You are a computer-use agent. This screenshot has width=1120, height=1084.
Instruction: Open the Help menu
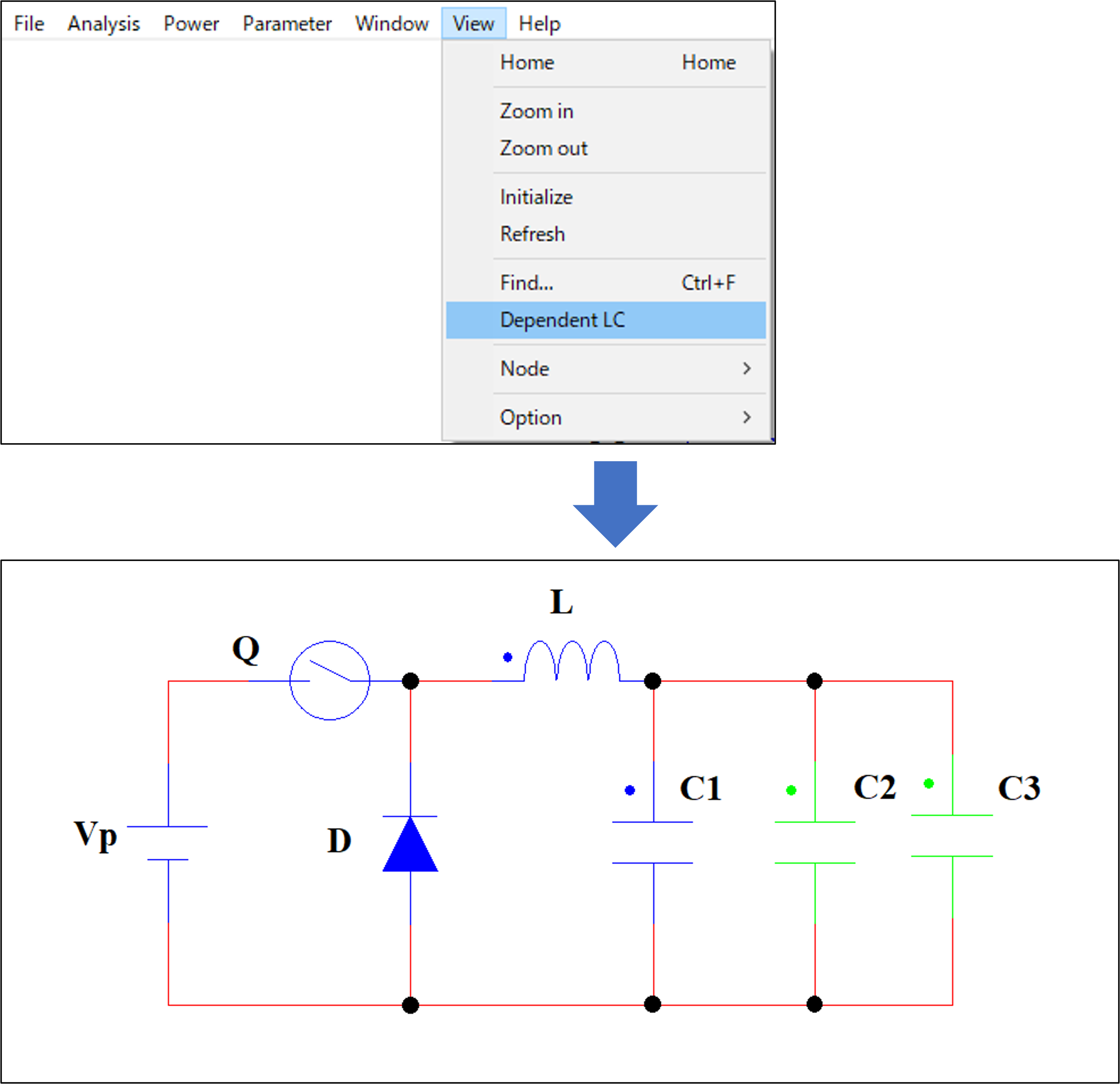pyautogui.click(x=539, y=24)
